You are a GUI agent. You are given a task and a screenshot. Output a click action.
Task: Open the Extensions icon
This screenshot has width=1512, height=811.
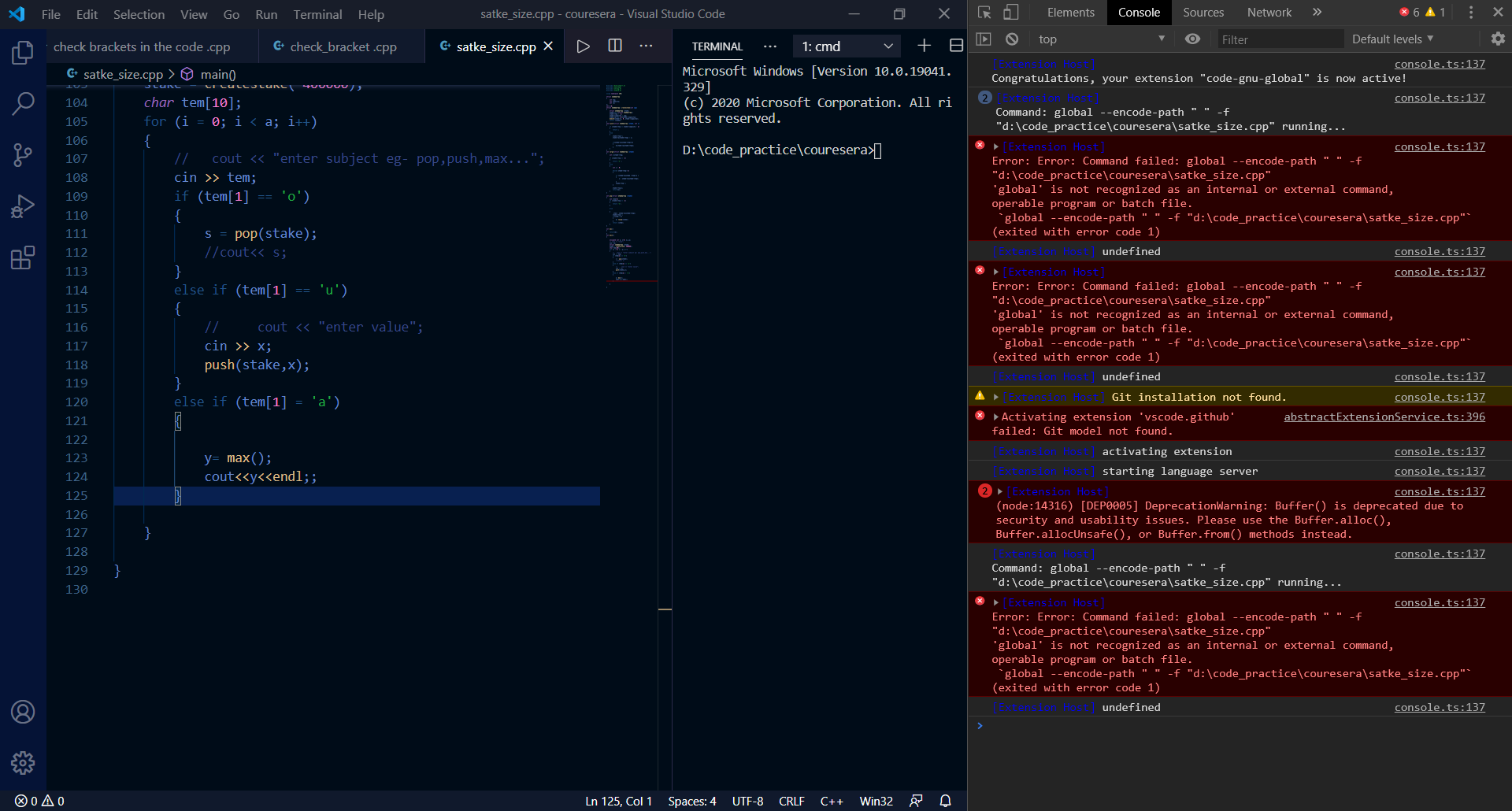tap(23, 257)
